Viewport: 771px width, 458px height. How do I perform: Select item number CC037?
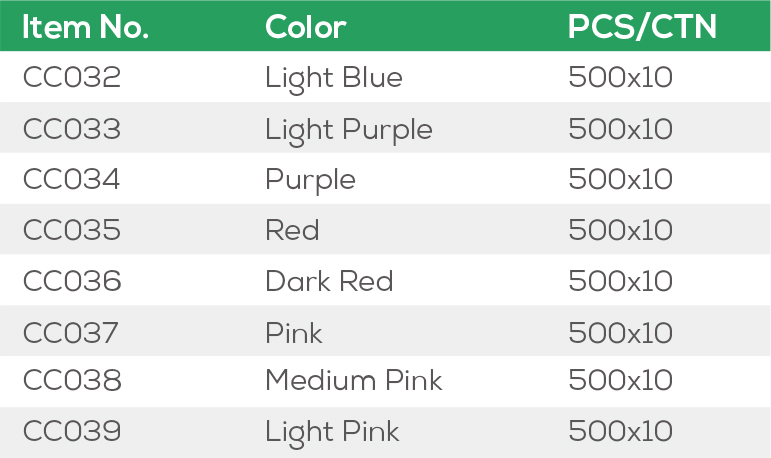point(71,332)
